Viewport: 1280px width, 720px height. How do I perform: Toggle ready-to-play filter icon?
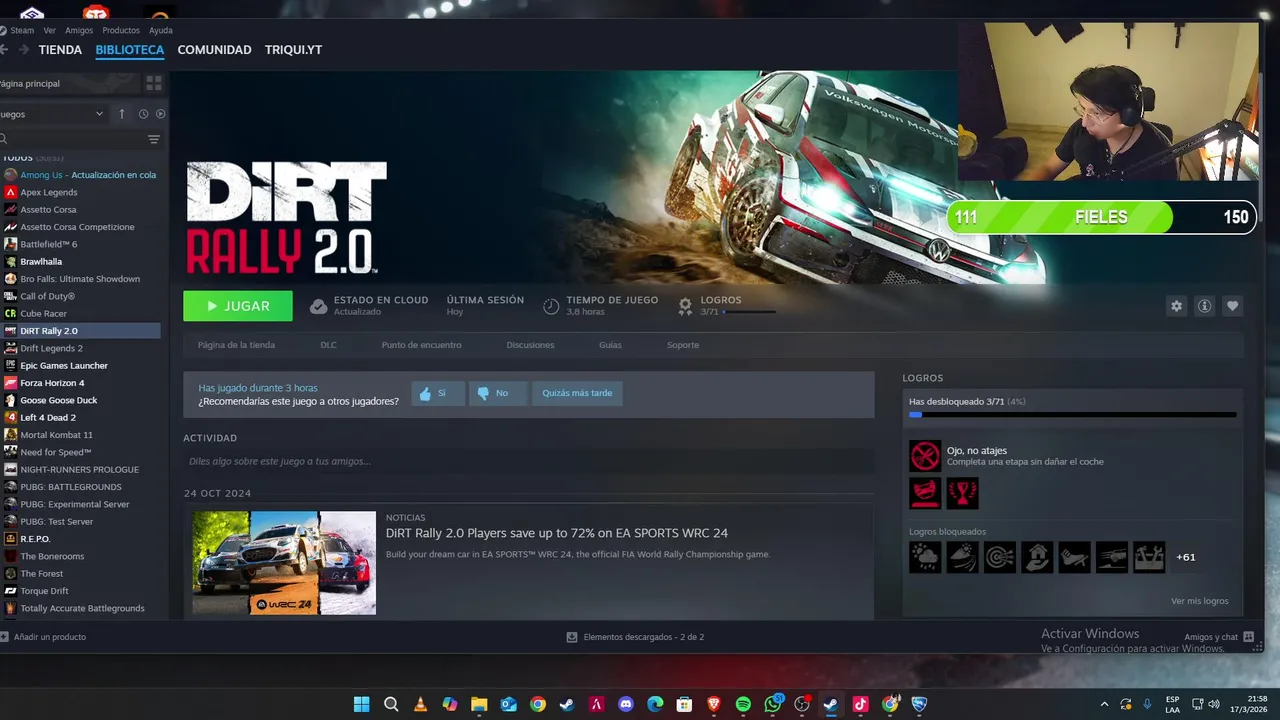[160, 114]
